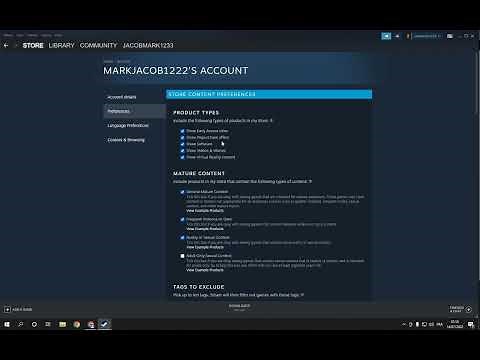The image size is (480, 360).
Task: Uncheck Show Software
Action: [x=182, y=144]
